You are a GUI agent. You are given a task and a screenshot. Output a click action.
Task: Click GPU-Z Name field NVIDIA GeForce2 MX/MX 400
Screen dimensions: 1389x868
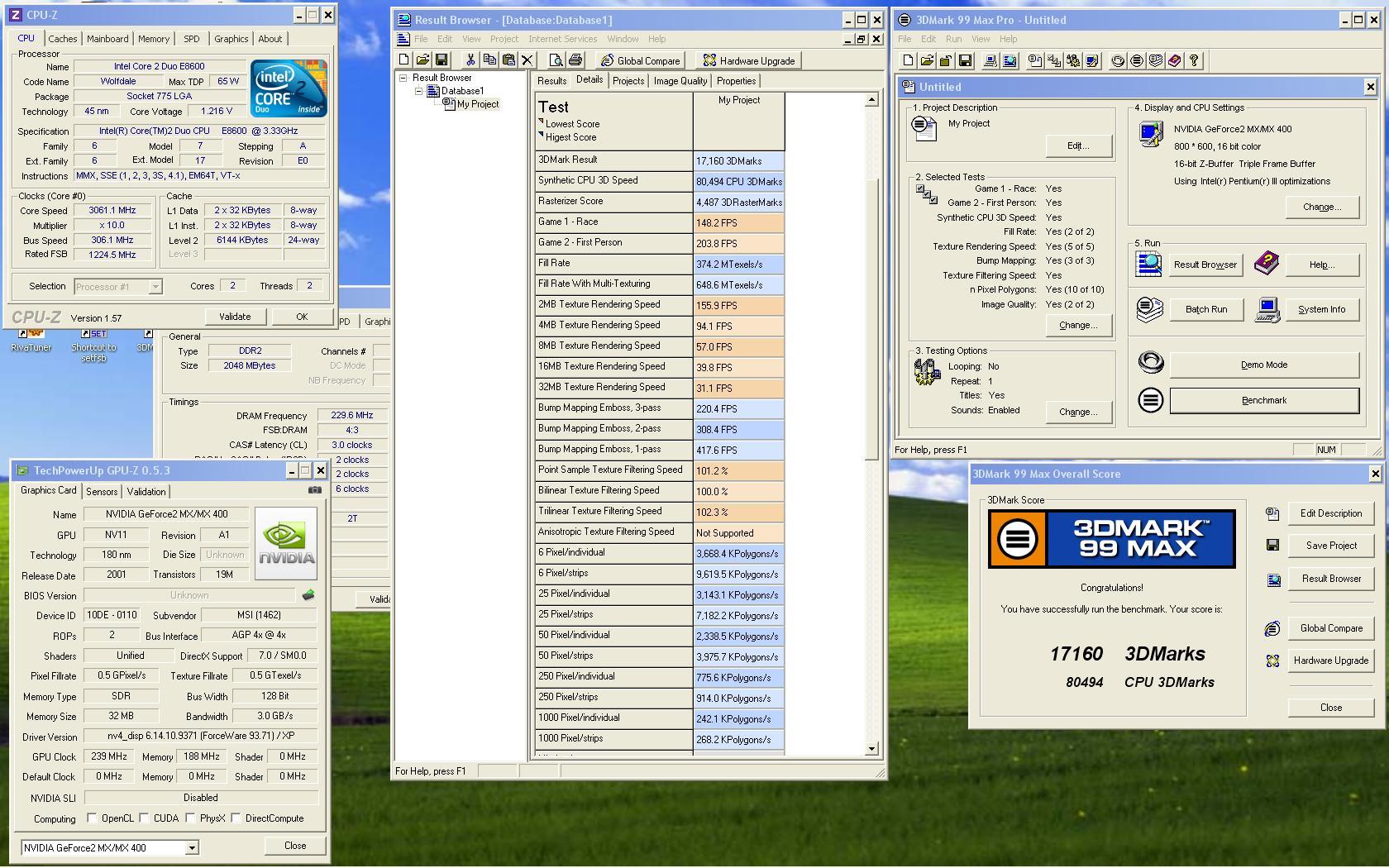[166, 514]
